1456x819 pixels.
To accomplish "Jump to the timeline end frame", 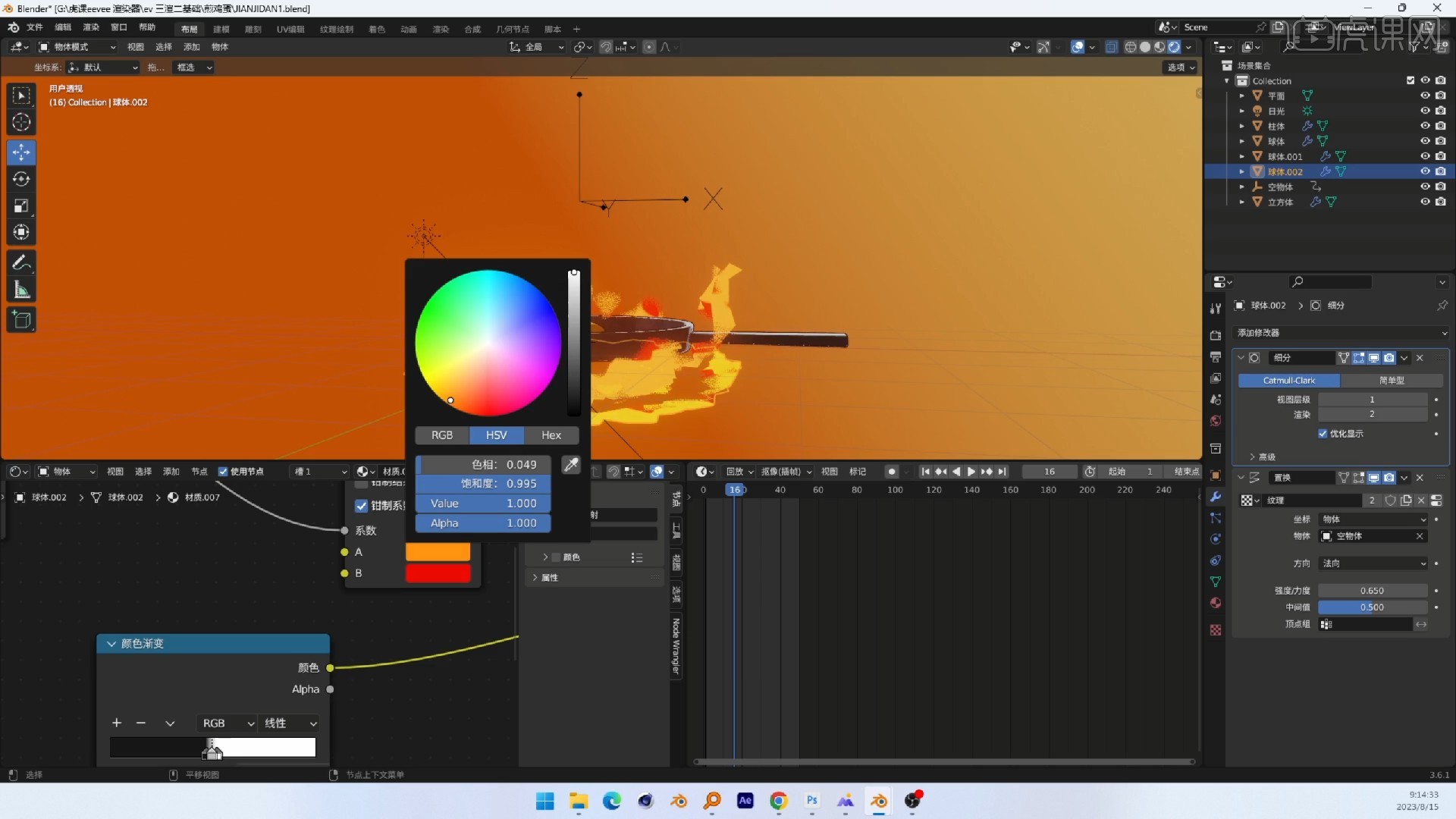I will 1002,472.
